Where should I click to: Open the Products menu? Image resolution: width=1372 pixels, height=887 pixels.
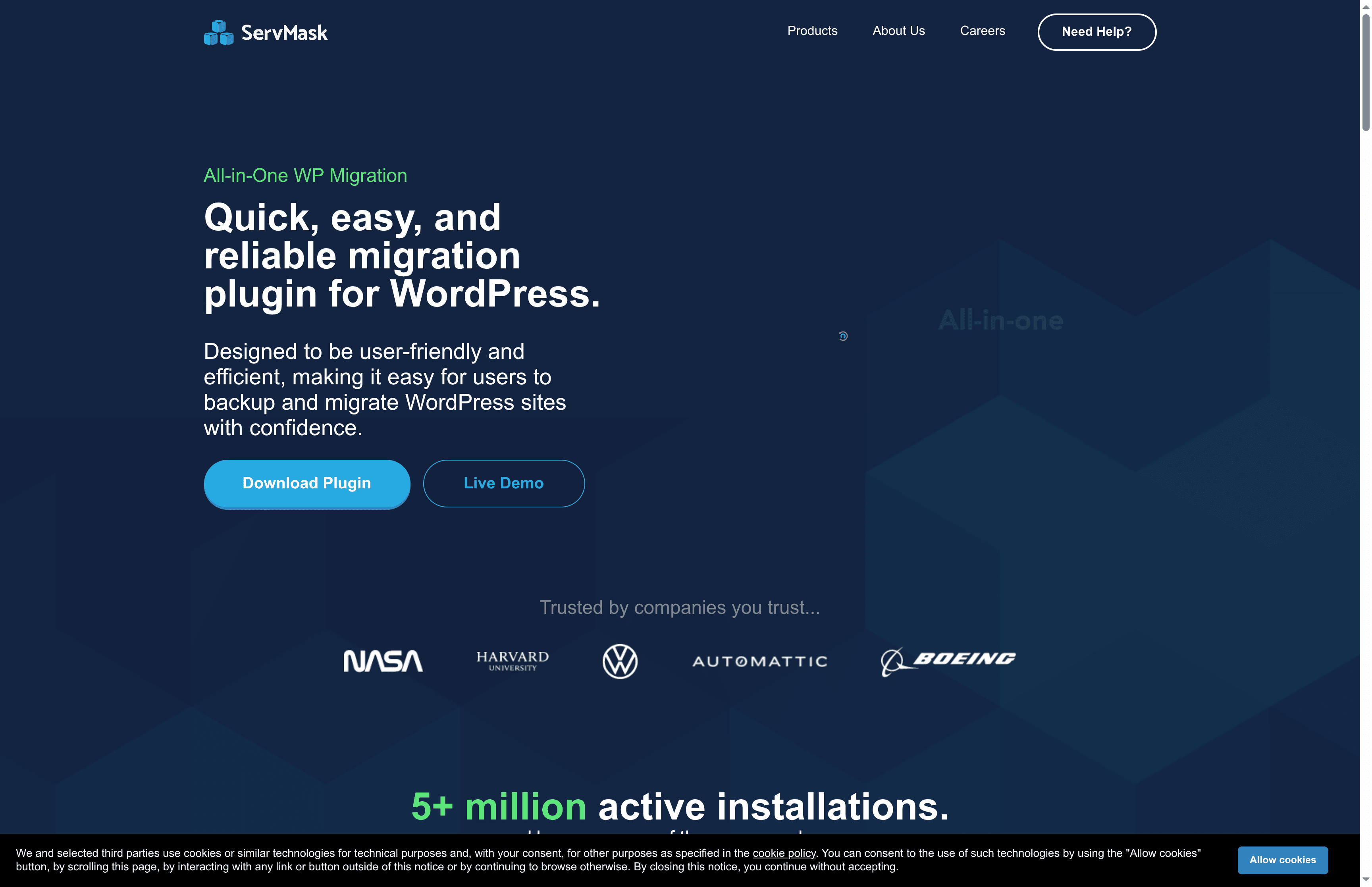[812, 31]
